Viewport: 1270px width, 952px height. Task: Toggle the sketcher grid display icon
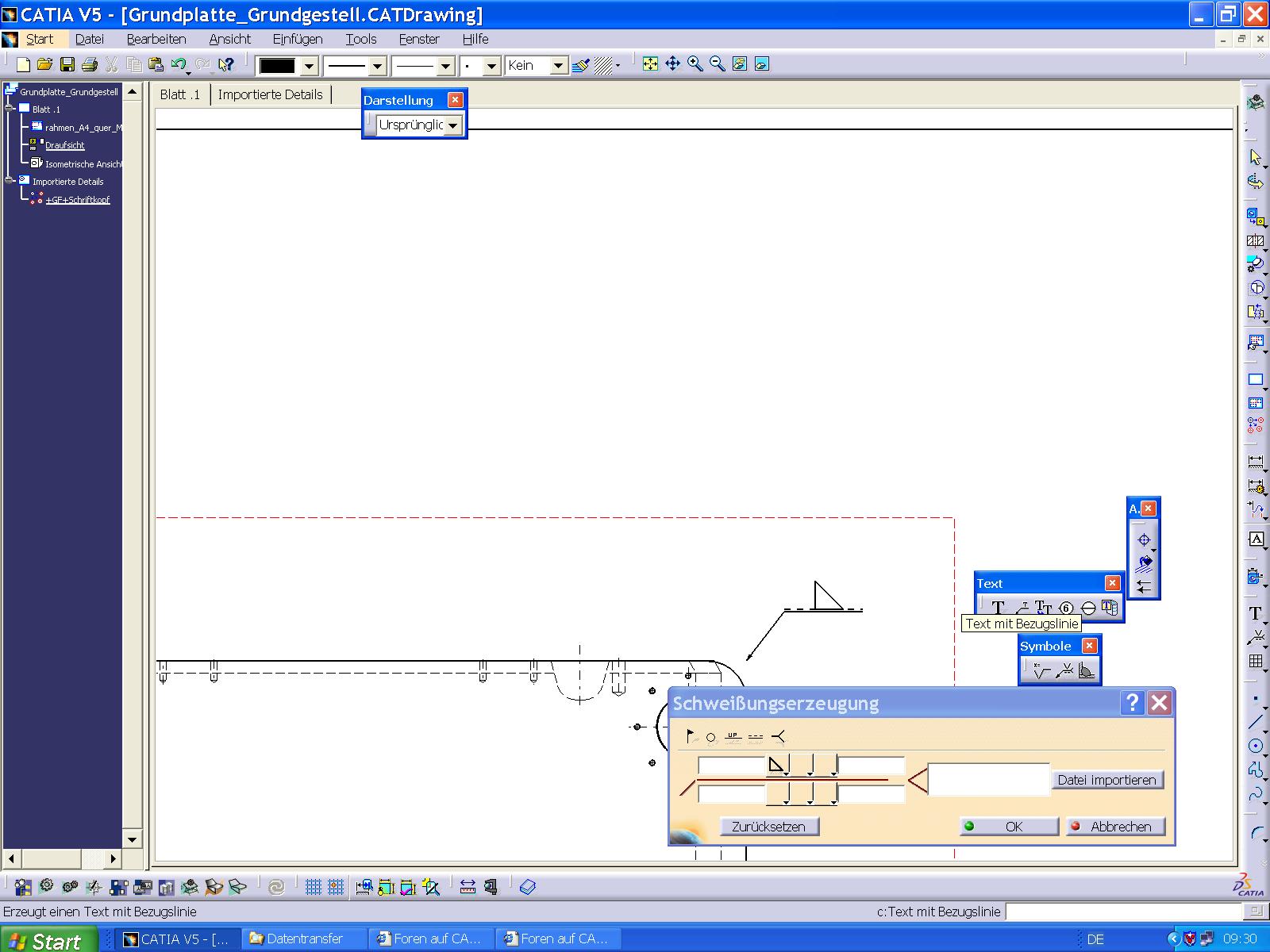(x=313, y=887)
